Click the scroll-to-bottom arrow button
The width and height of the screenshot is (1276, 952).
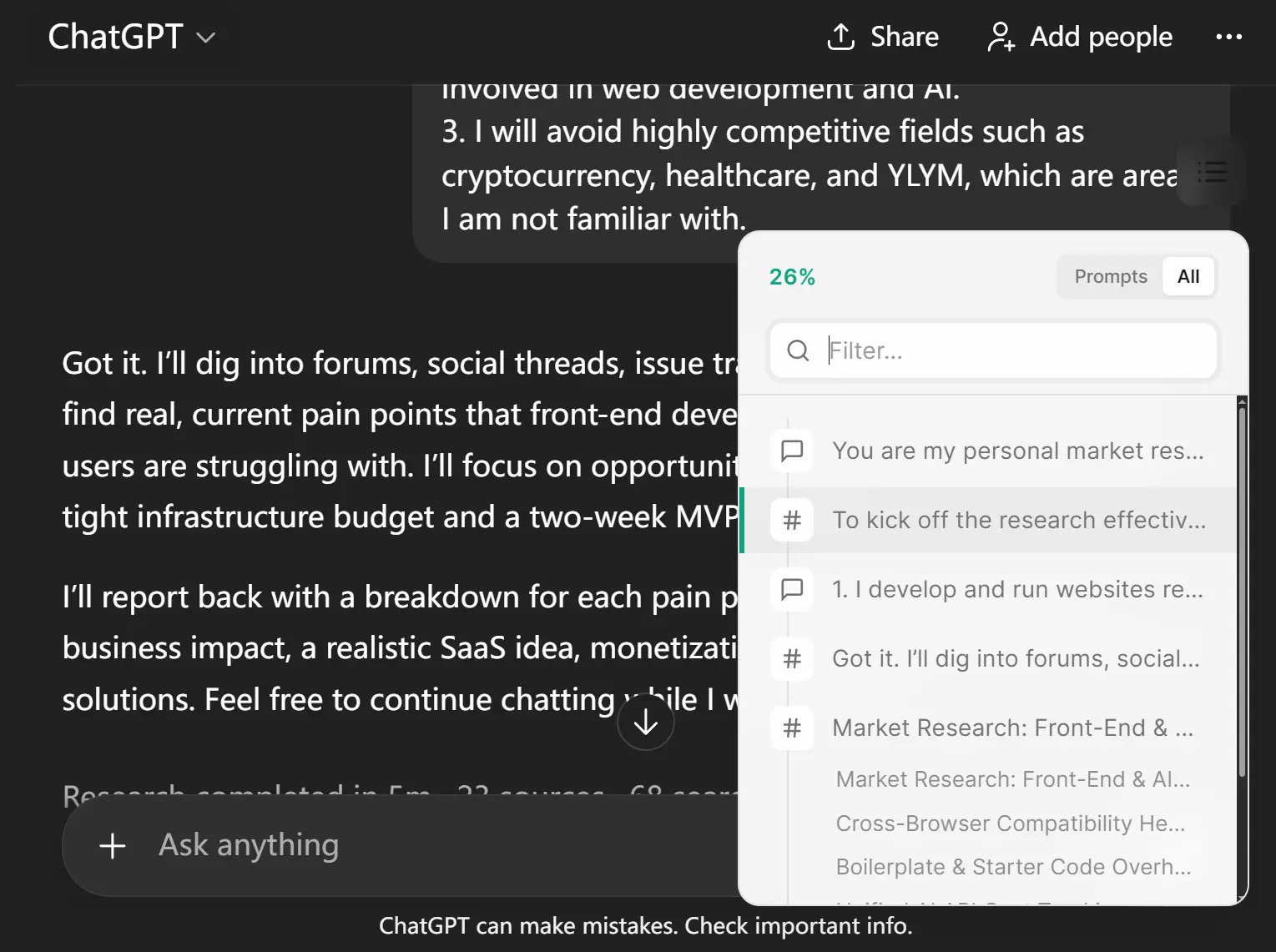click(645, 723)
